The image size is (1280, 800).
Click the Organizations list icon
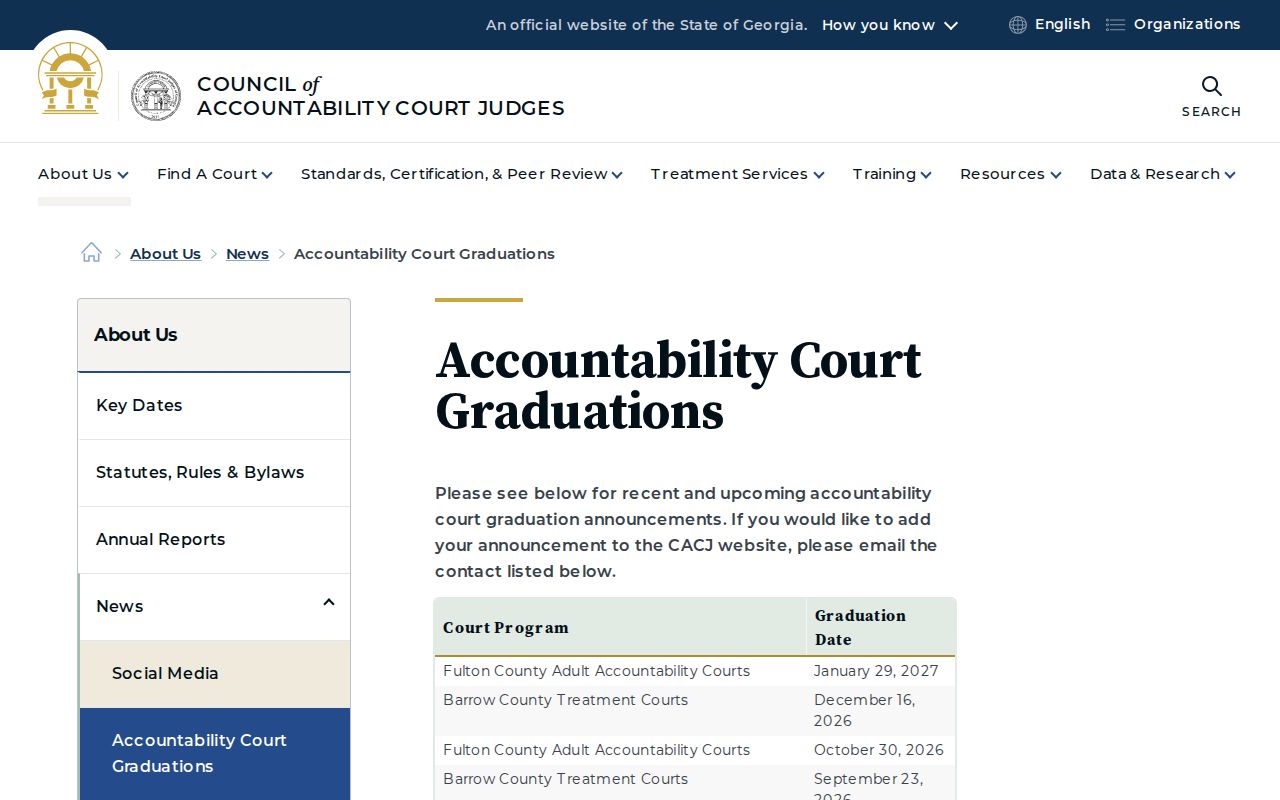[1115, 25]
